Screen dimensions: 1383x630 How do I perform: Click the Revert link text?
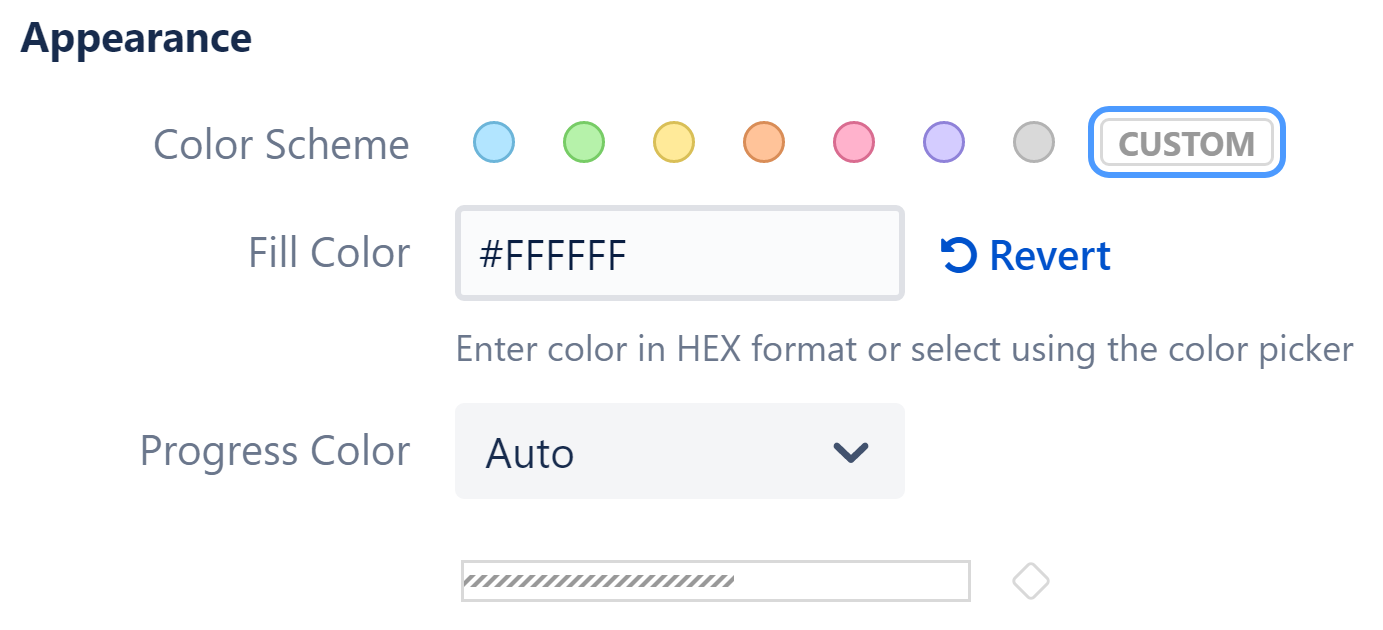click(1050, 256)
